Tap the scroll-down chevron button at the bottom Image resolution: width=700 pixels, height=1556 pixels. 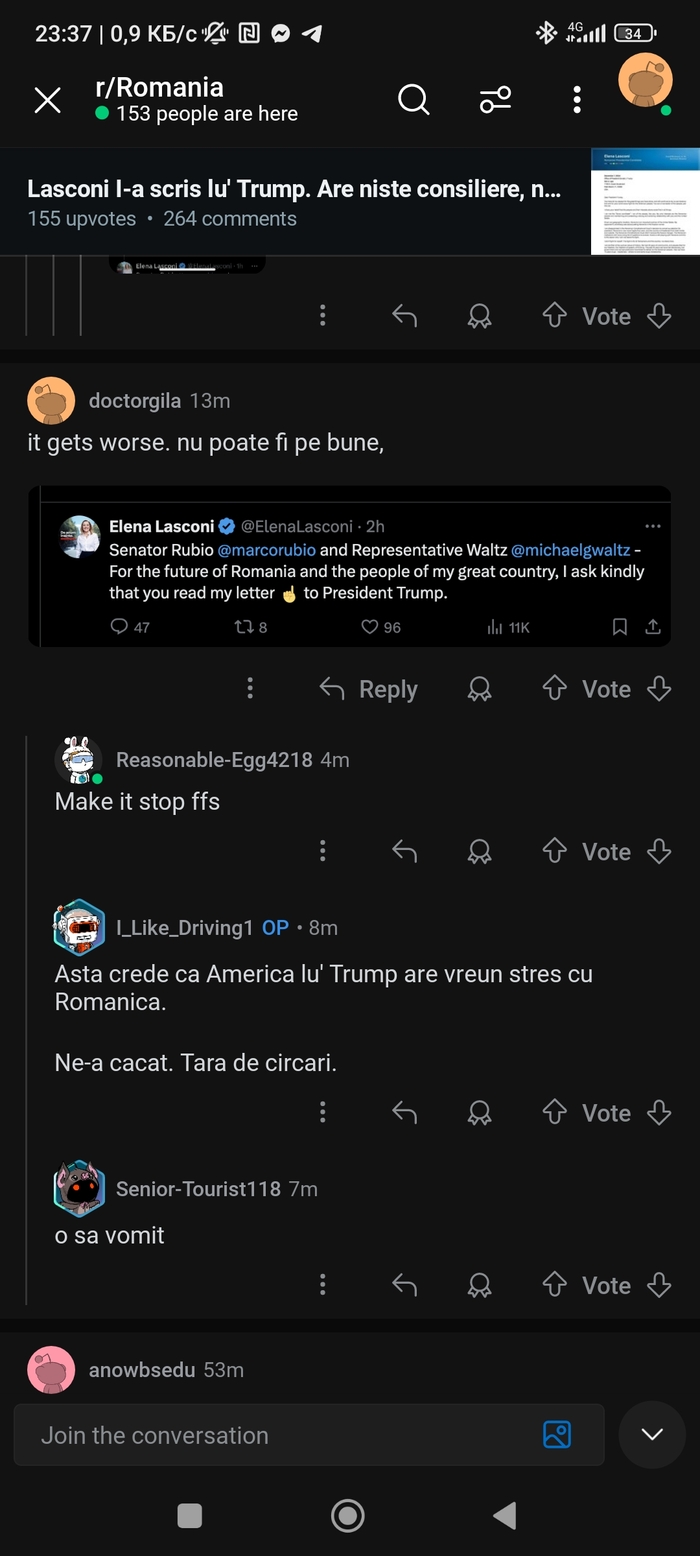click(x=652, y=1435)
